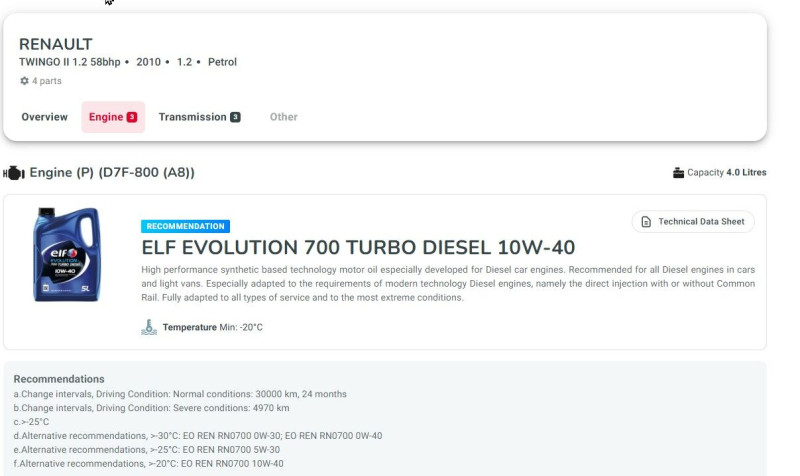
Task: Click the Petrol fuel type text
Action: pyautogui.click(x=222, y=62)
